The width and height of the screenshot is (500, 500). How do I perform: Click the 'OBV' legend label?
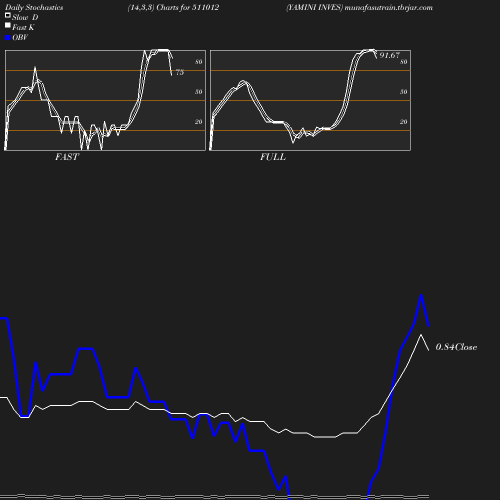click(x=20, y=38)
